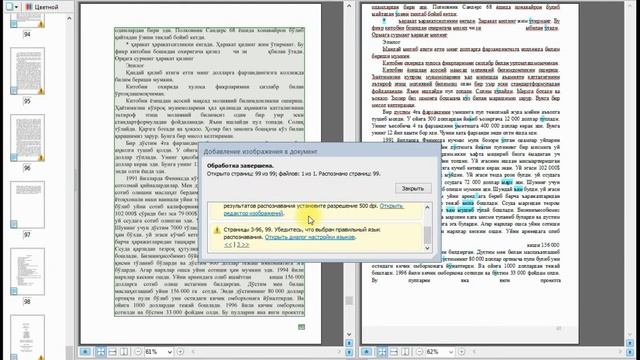Image resolution: width=640 pixels, height=360 pixels.
Task: Click the dialog message list down arrow
Action: click(x=427, y=248)
